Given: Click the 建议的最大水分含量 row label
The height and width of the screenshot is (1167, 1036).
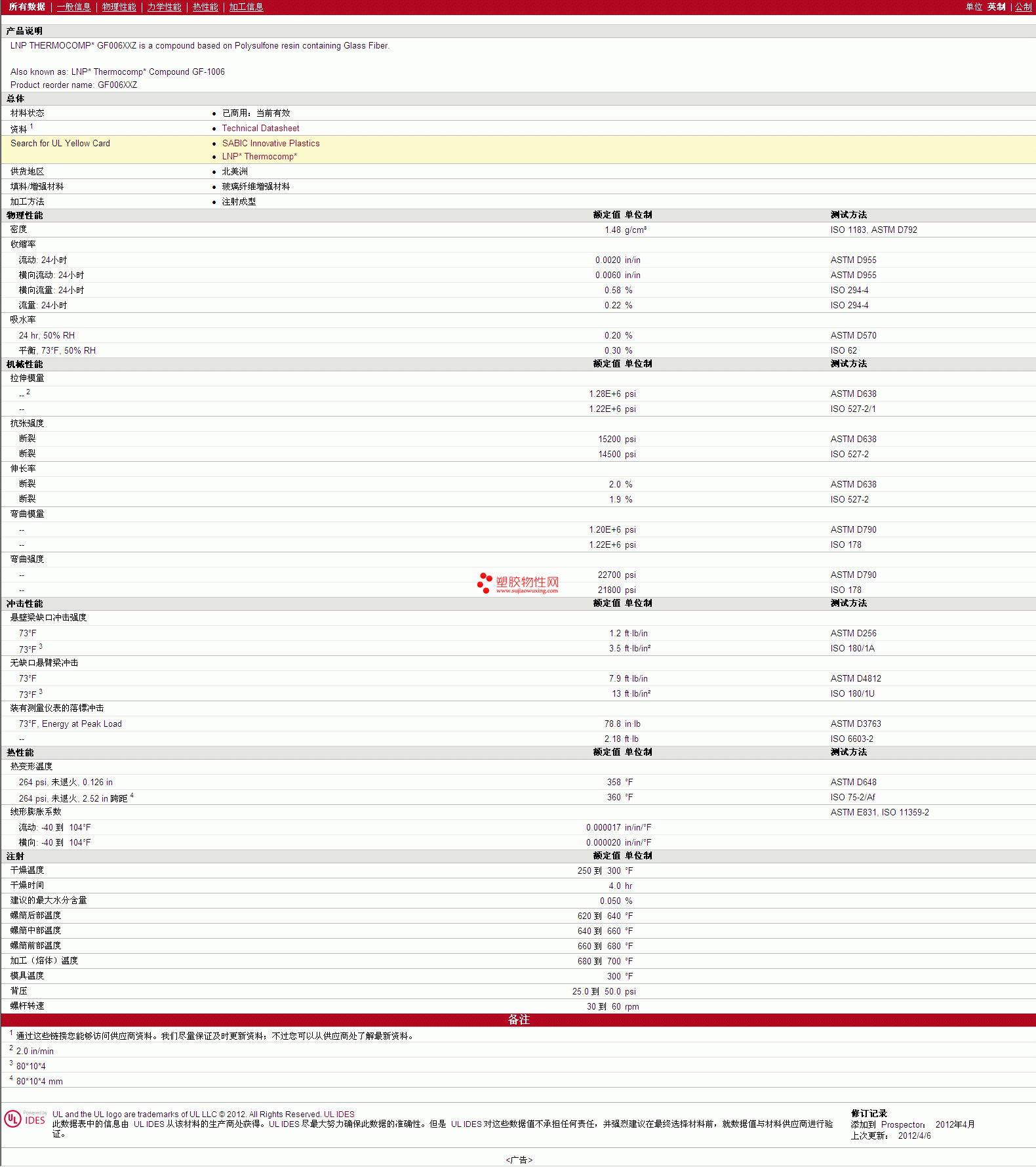Looking at the screenshot, I should [x=49, y=901].
